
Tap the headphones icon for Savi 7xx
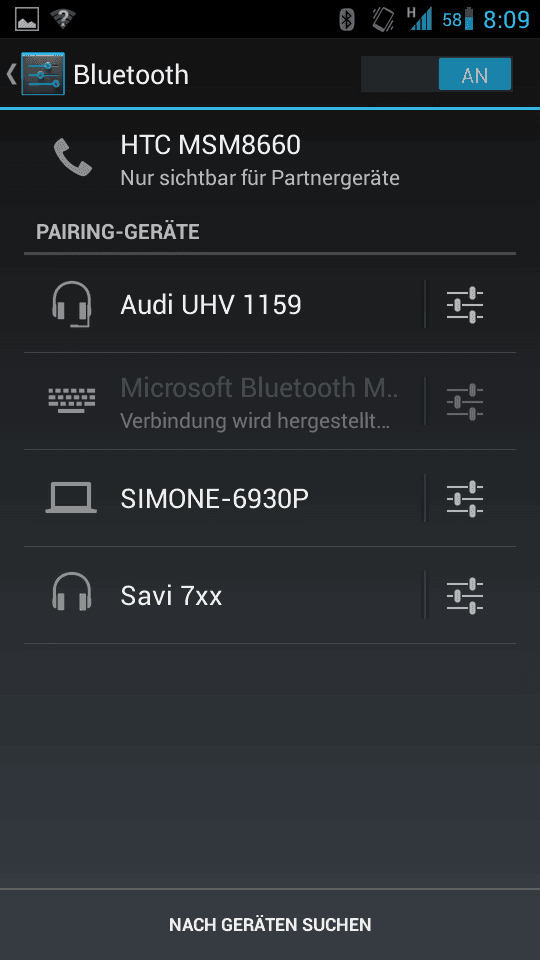(72, 591)
